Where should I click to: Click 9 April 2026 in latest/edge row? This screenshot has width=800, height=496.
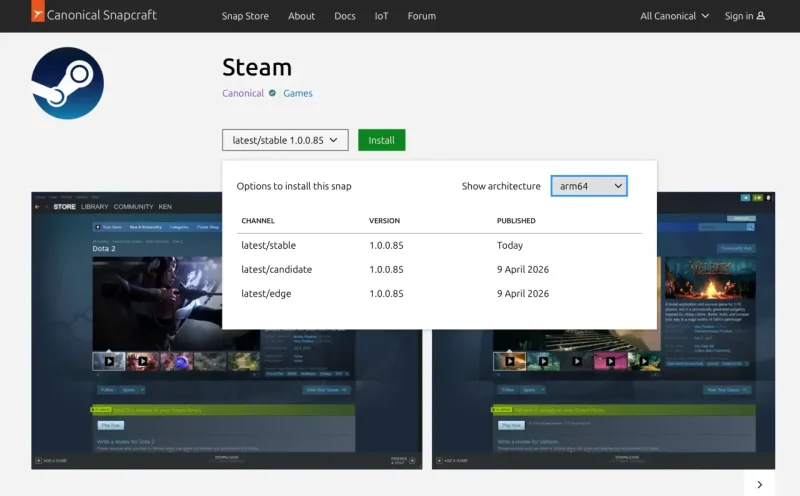click(x=523, y=293)
